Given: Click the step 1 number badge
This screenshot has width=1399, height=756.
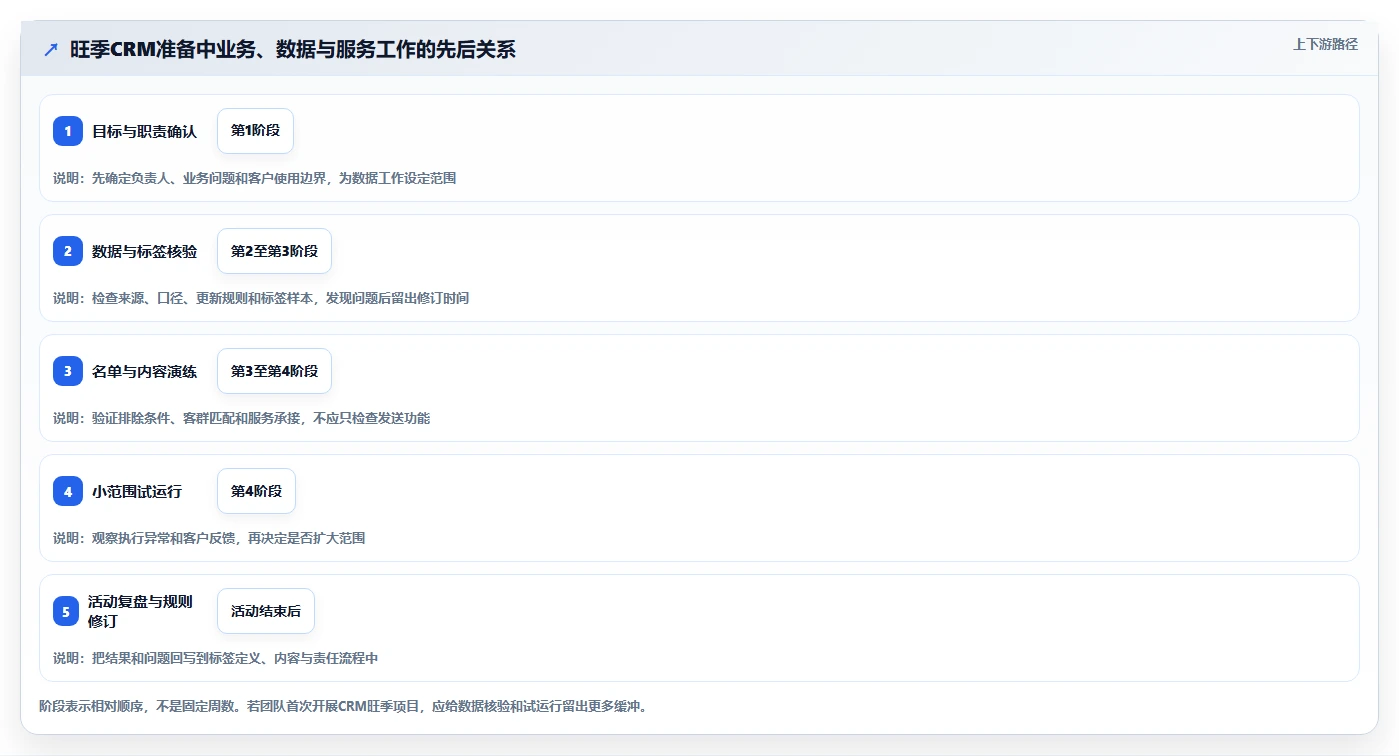Looking at the screenshot, I should point(68,131).
